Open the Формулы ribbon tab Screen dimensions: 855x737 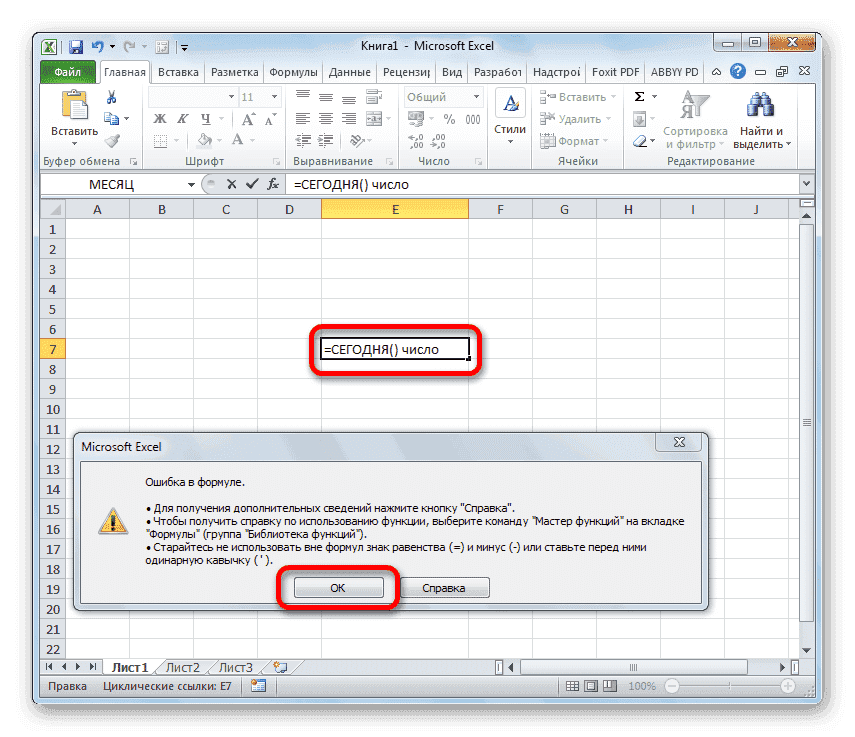pos(293,73)
